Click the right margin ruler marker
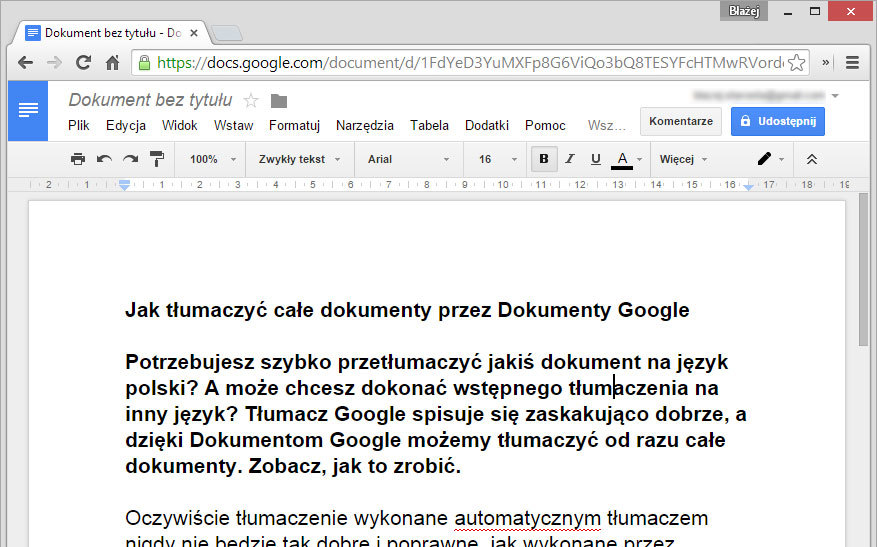The image size is (877, 547). (748, 187)
